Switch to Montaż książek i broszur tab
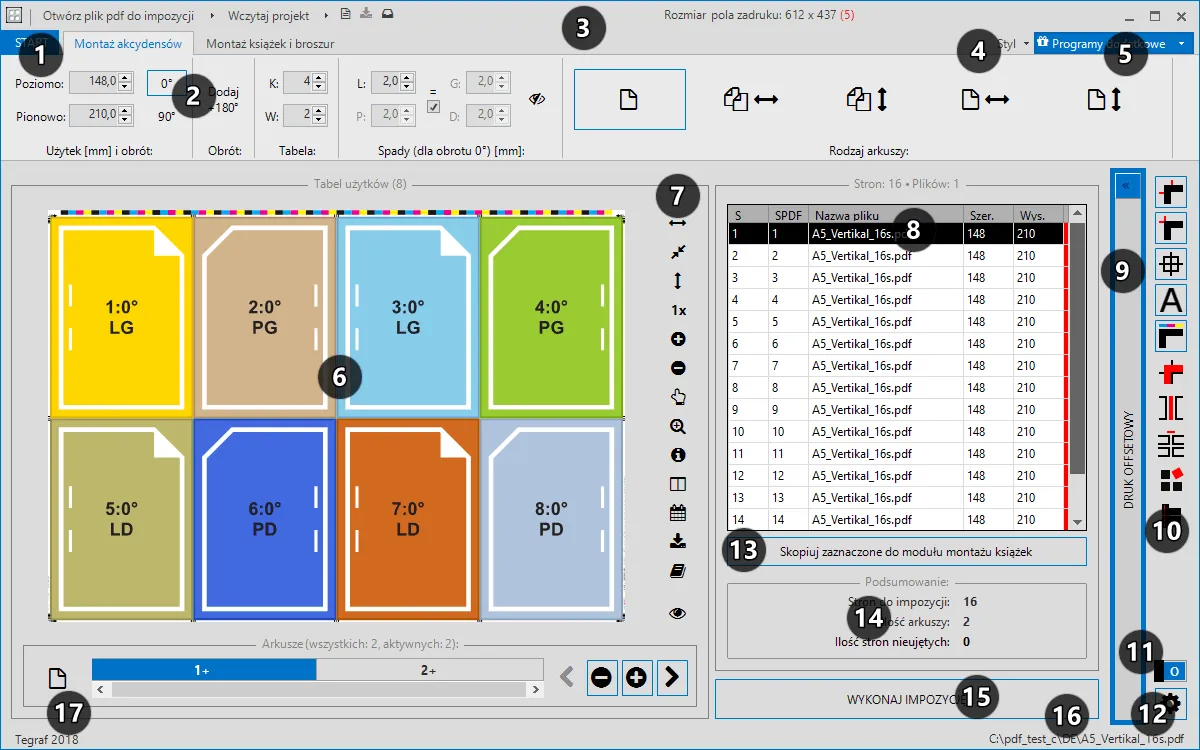 point(270,44)
